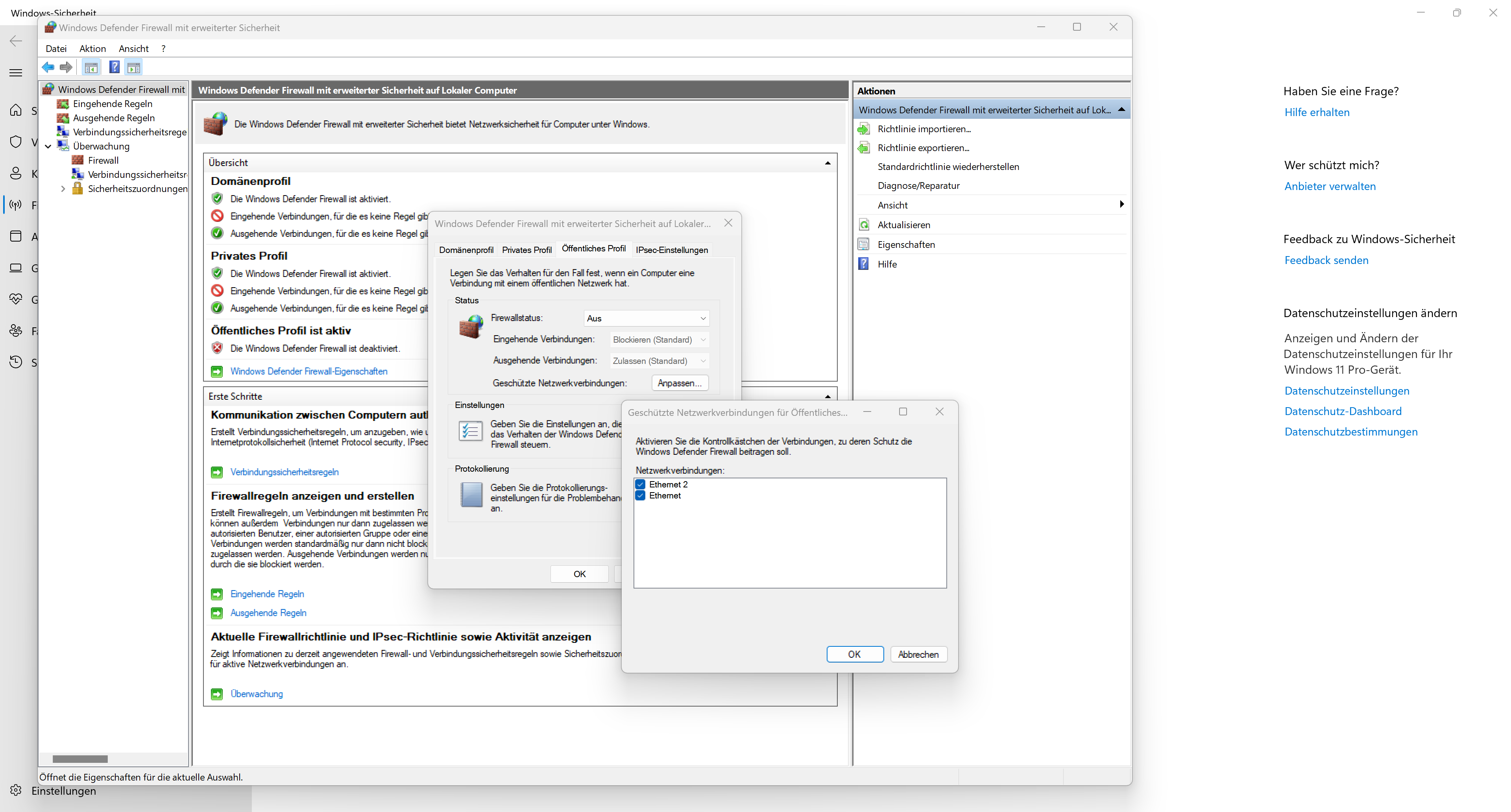The width and height of the screenshot is (1511, 812).
Task: Select Eingehende Regeln in the tree
Action: click(x=112, y=104)
